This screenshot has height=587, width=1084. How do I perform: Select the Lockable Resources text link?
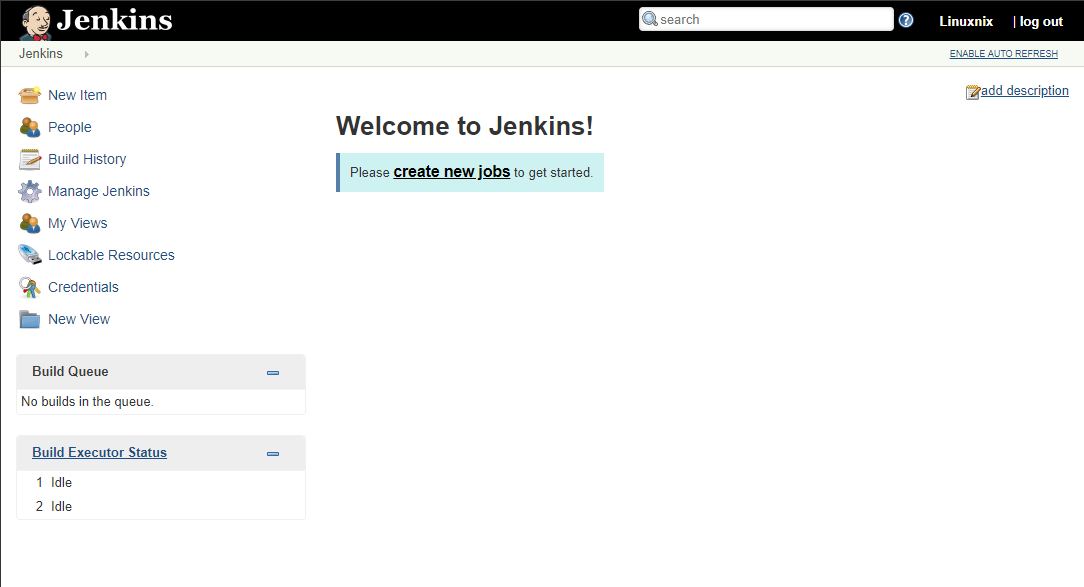111,255
